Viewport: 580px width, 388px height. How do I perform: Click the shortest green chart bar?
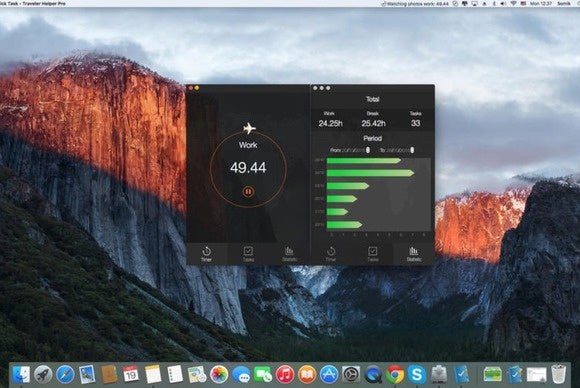(x=337, y=212)
